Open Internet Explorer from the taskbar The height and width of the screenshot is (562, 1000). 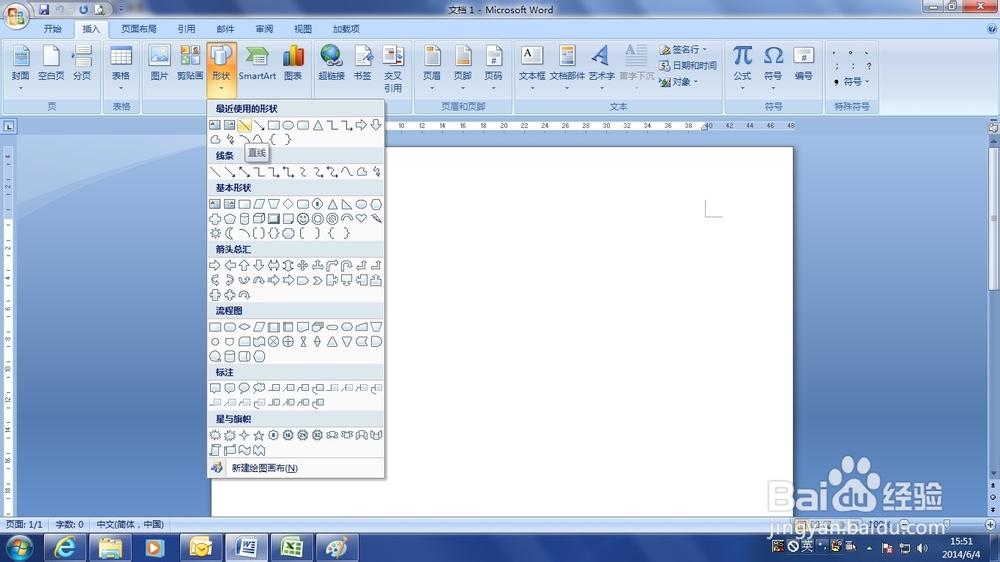point(64,547)
